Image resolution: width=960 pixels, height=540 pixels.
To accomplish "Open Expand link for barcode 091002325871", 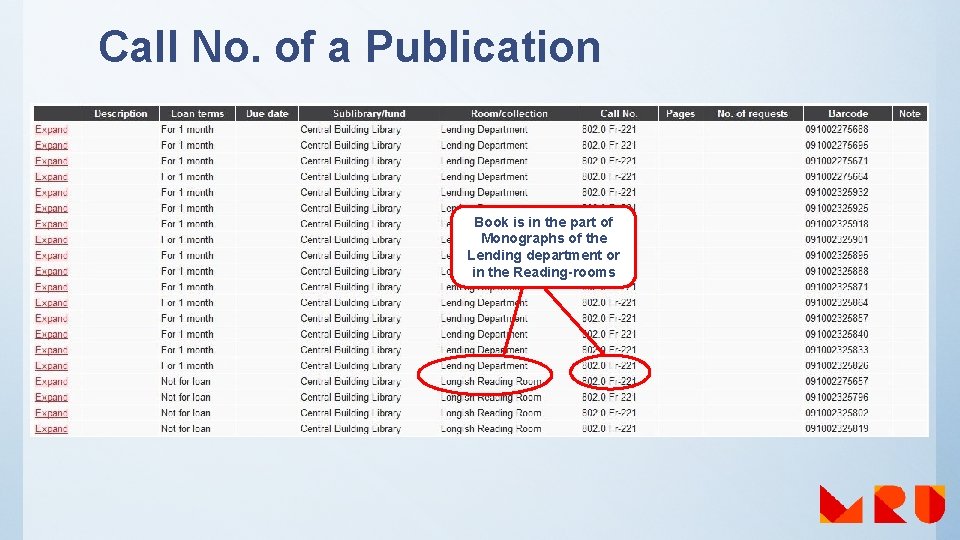I will (51, 287).
